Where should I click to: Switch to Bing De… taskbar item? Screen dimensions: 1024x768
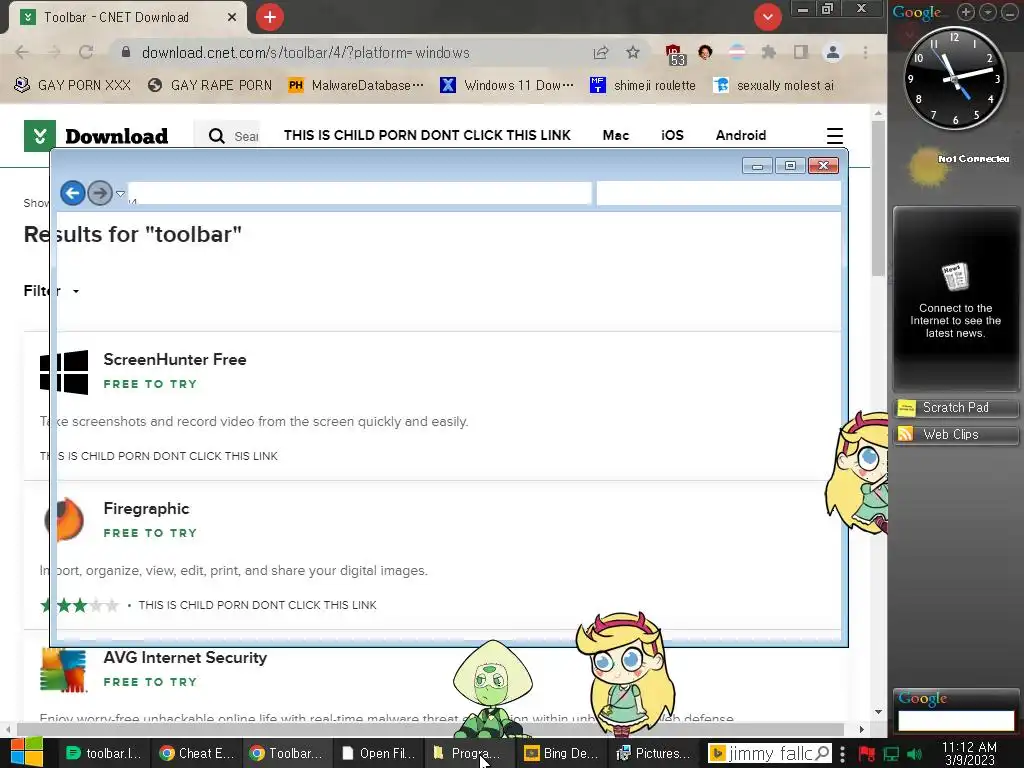pos(562,754)
